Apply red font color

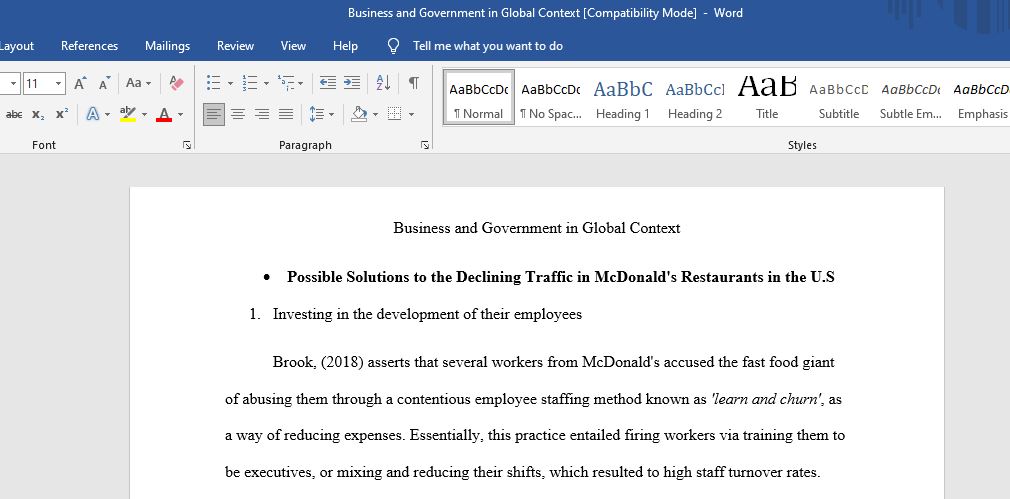click(x=164, y=115)
